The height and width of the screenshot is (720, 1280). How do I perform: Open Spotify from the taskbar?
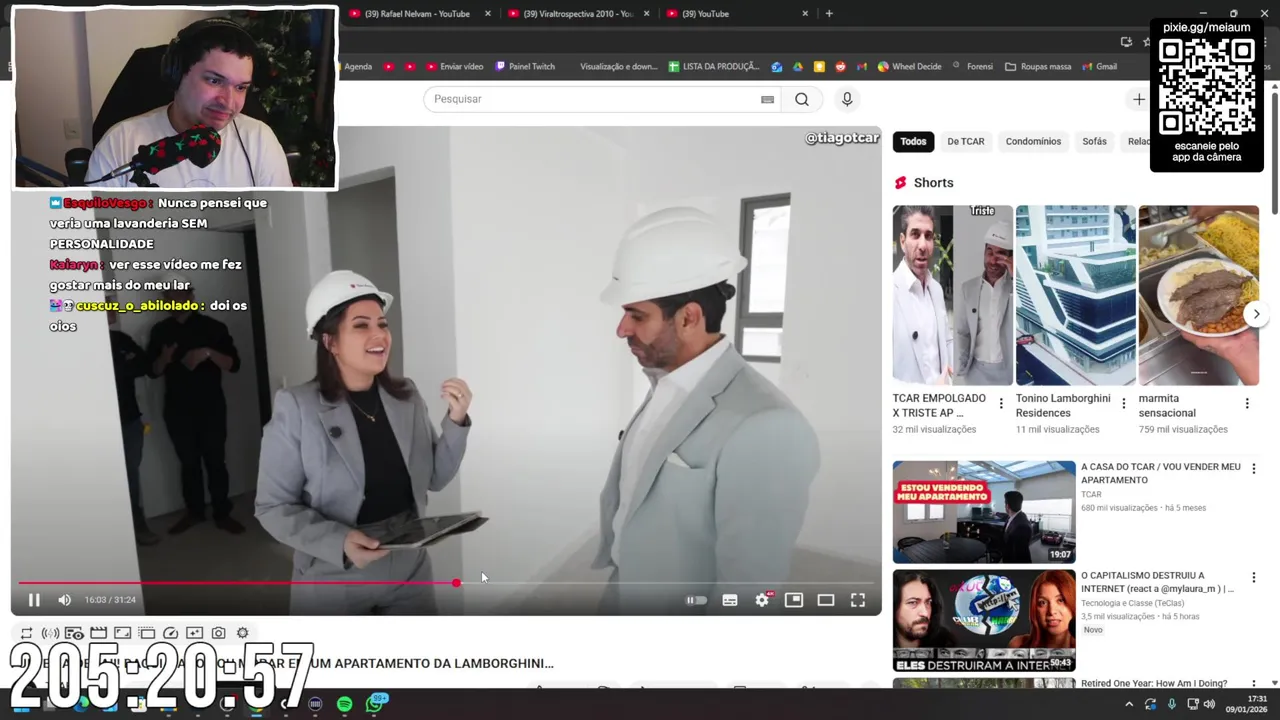pos(344,704)
